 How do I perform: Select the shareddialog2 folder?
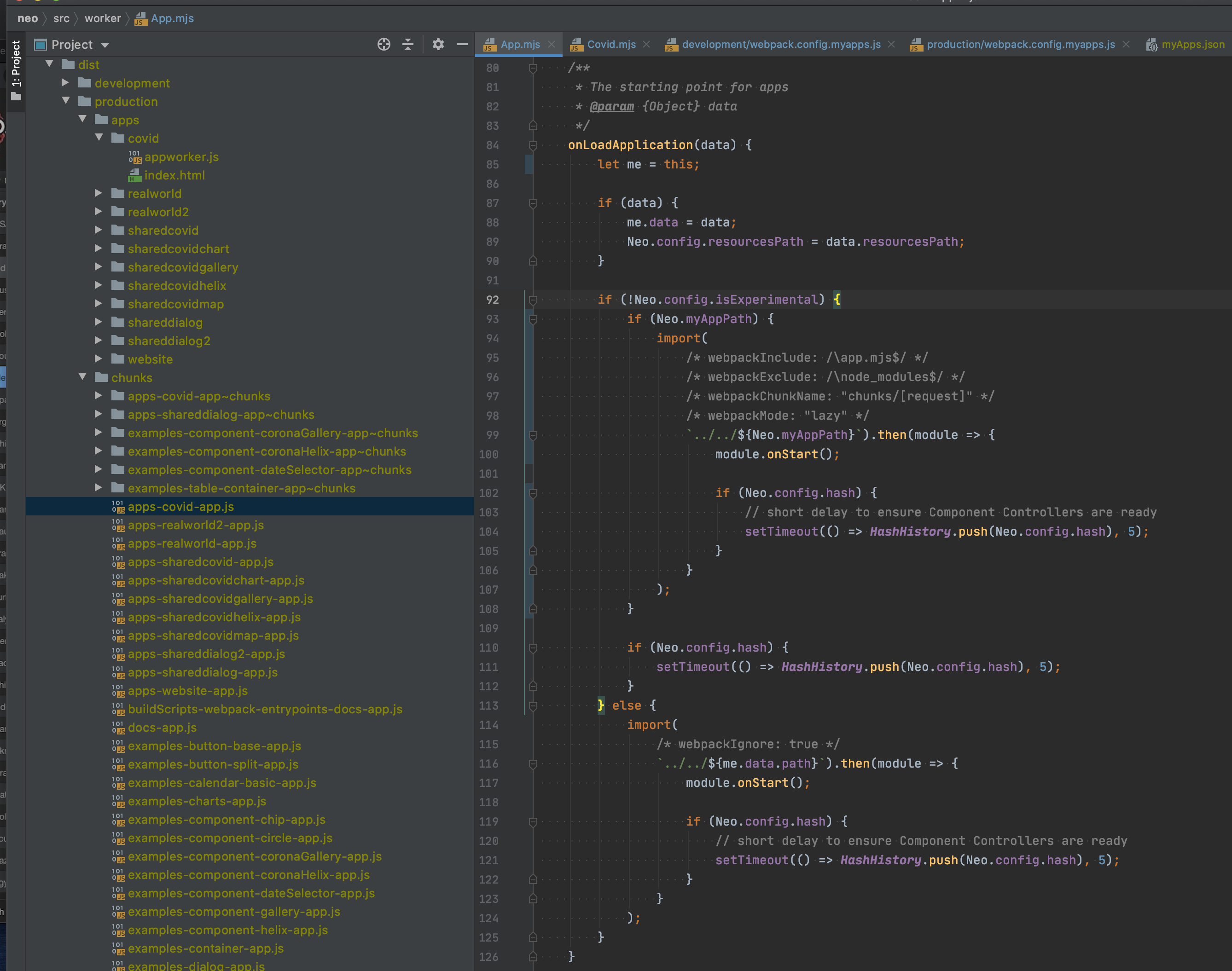point(169,341)
